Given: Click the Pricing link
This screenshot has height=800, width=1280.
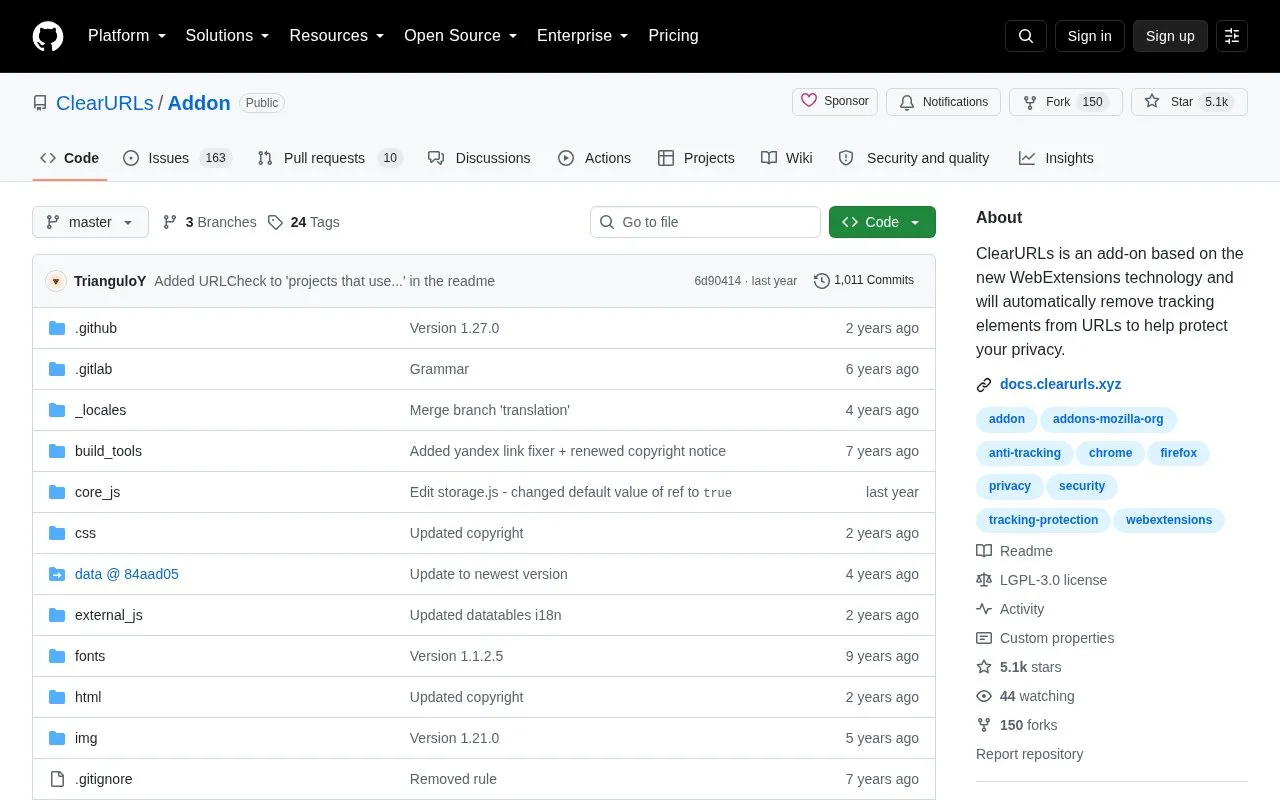Looking at the screenshot, I should coord(673,36).
